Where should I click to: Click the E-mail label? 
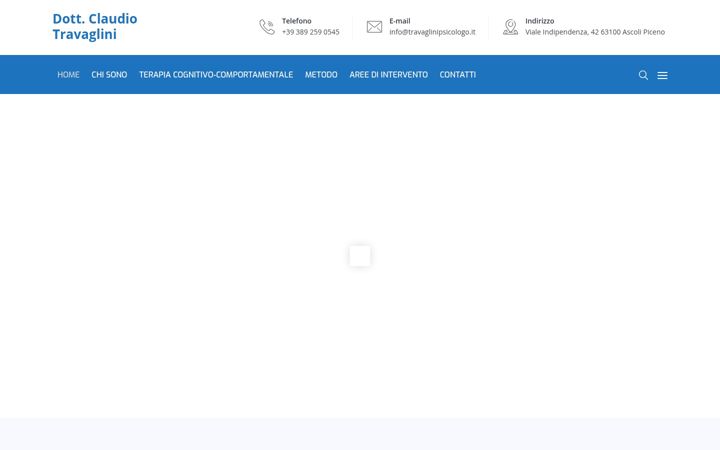(x=400, y=21)
